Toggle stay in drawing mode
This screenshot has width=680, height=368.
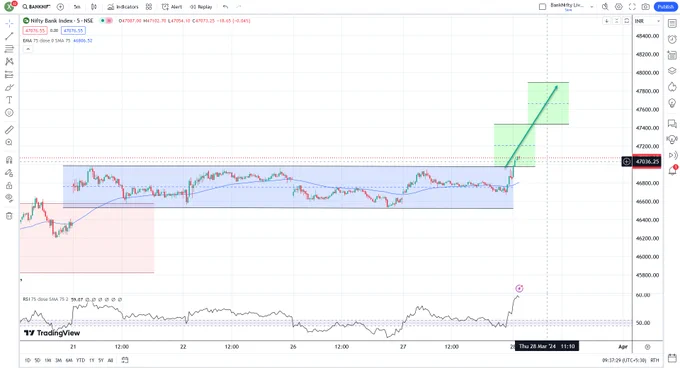click(x=9, y=173)
